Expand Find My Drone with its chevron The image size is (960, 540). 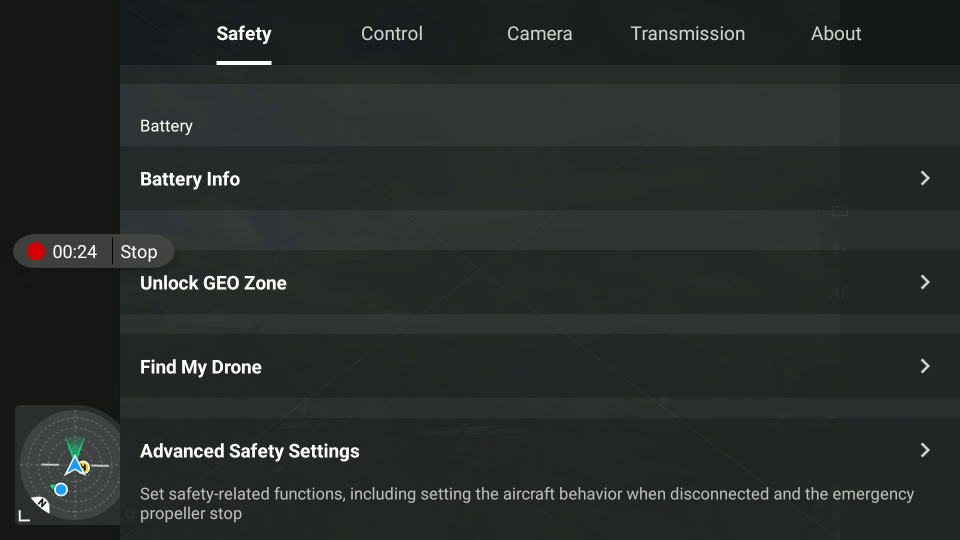coord(925,366)
